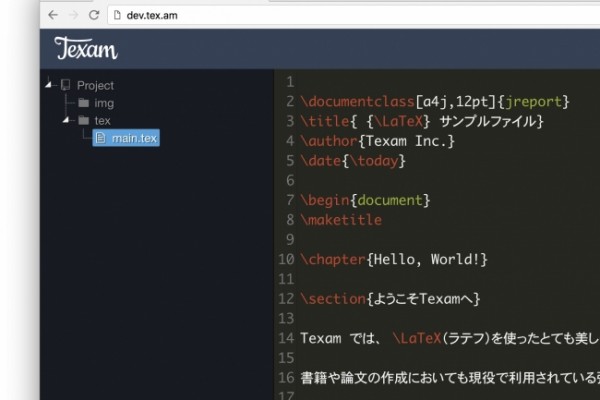
Task: Click the \today command
Action: click(x=374, y=161)
